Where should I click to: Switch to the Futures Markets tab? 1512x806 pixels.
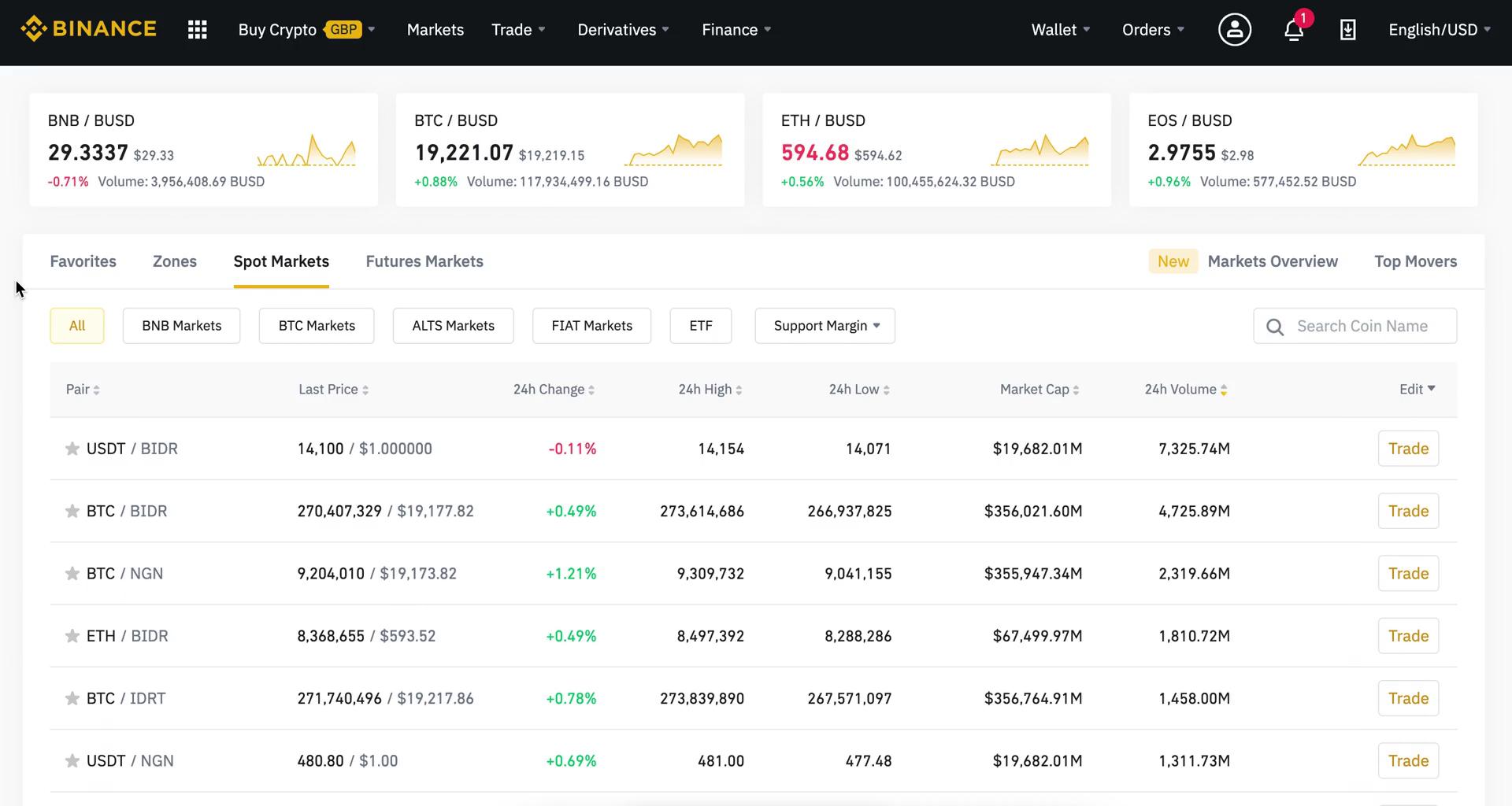[x=424, y=261]
